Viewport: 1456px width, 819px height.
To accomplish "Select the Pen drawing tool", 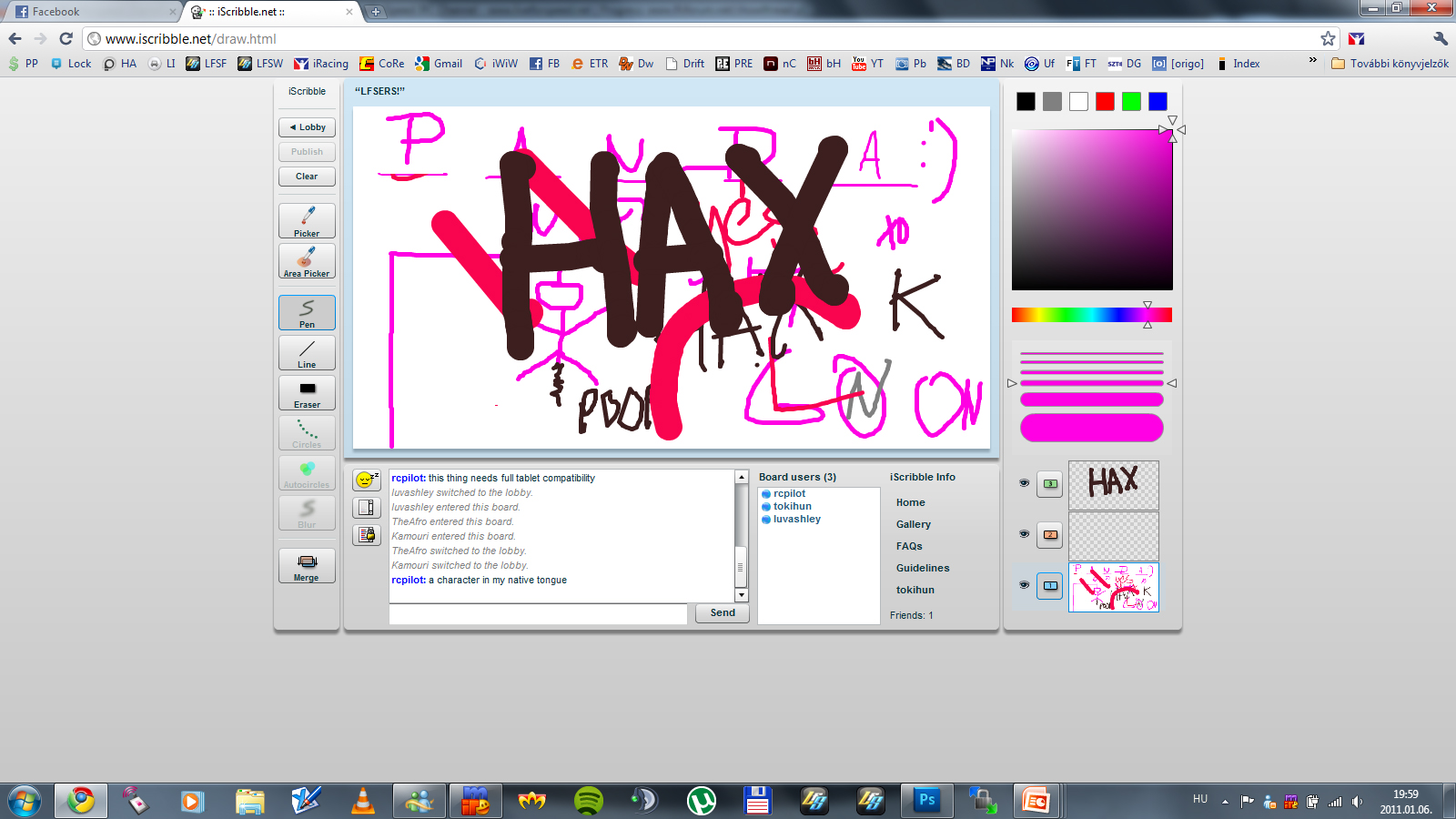I will click(x=307, y=312).
